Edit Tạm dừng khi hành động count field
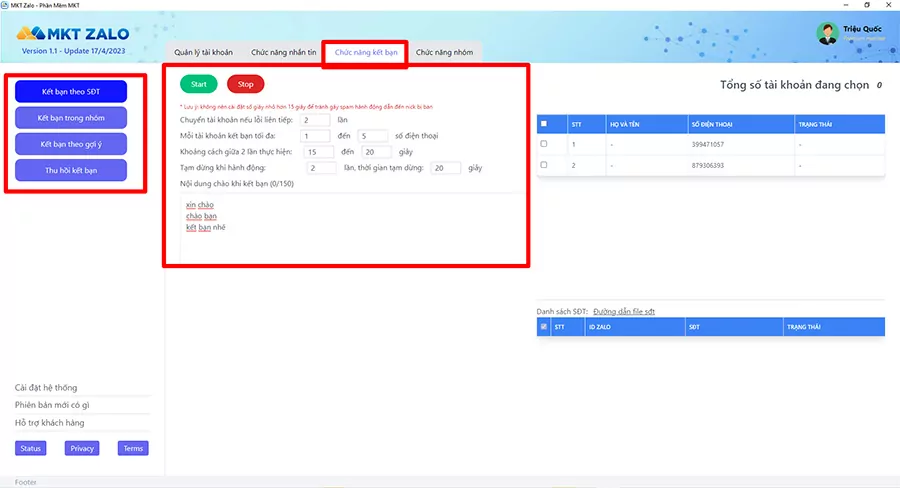 coord(321,168)
